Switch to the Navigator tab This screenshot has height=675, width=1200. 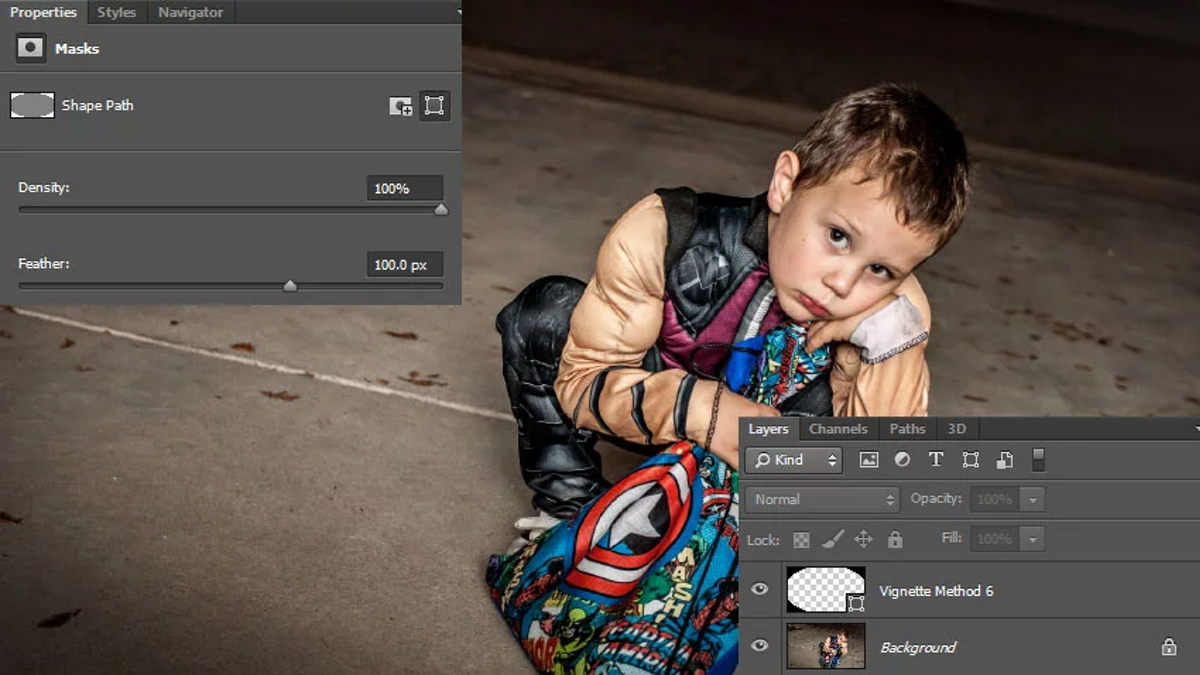(189, 12)
